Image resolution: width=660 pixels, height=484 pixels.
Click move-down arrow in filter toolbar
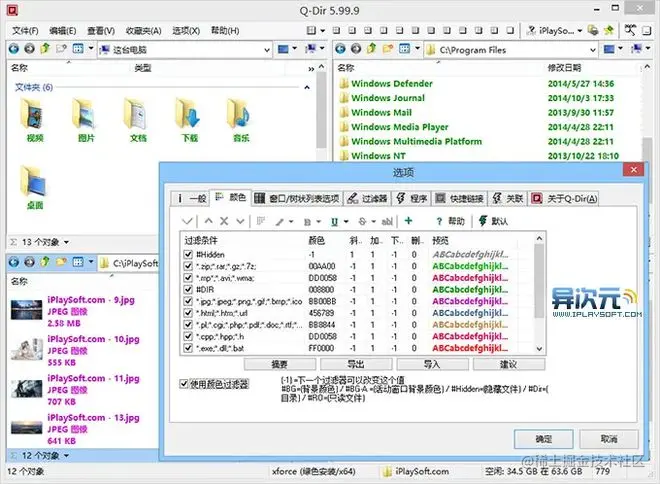pos(240,221)
